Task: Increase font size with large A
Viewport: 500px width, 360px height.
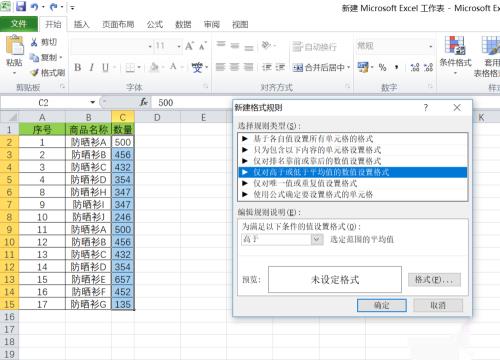Action: (x=190, y=46)
